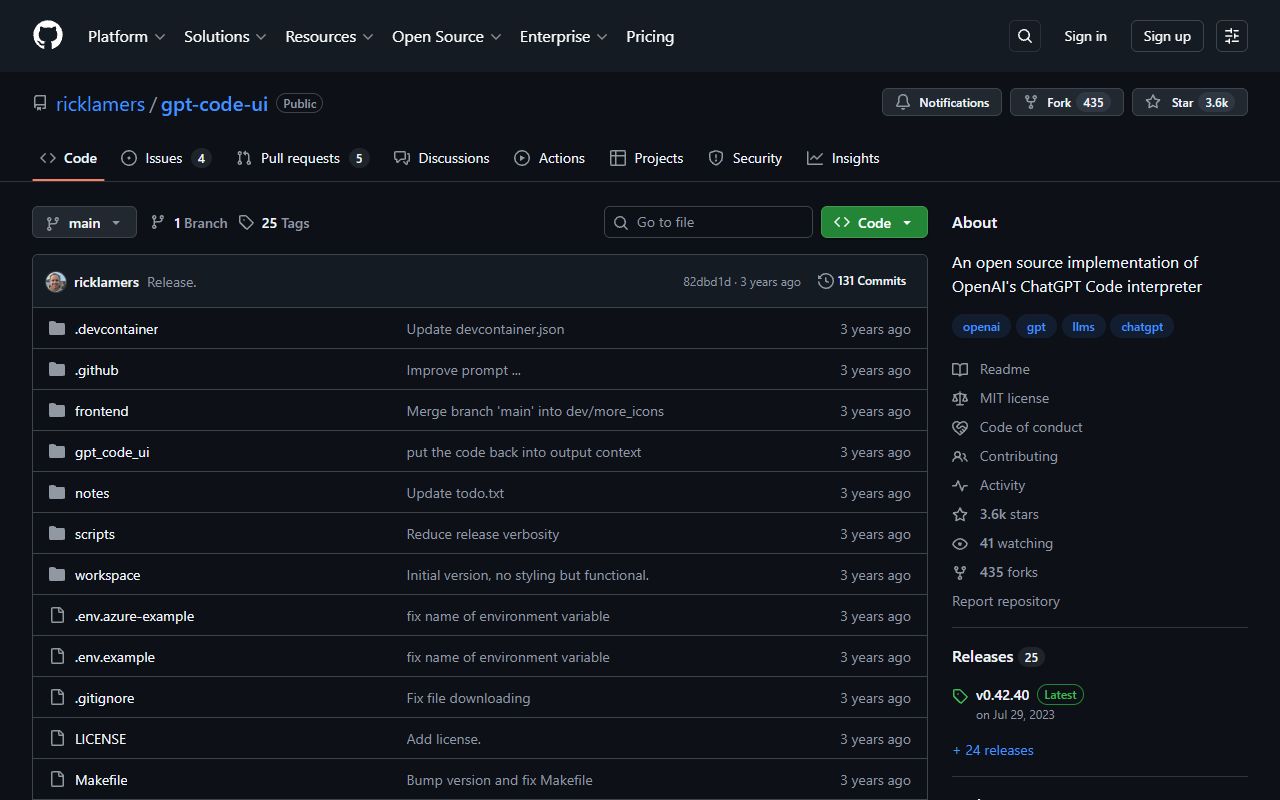The image size is (1280, 800).
Task: Click the Sign up button
Action: (x=1166, y=35)
